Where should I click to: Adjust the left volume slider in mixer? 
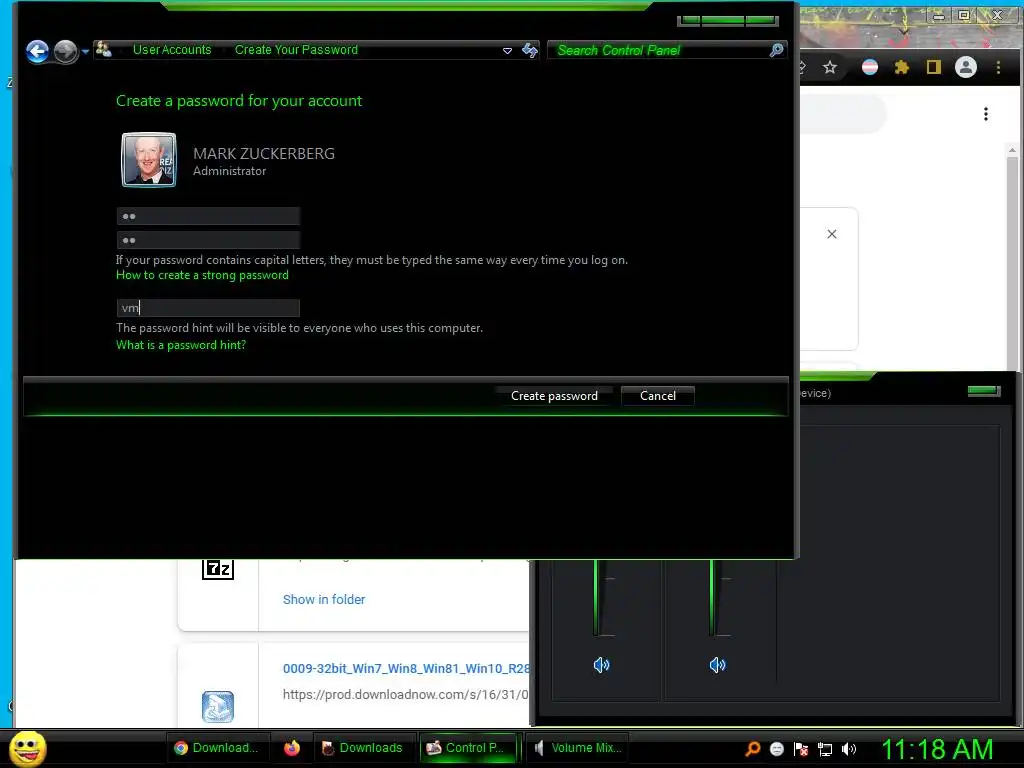[597, 598]
